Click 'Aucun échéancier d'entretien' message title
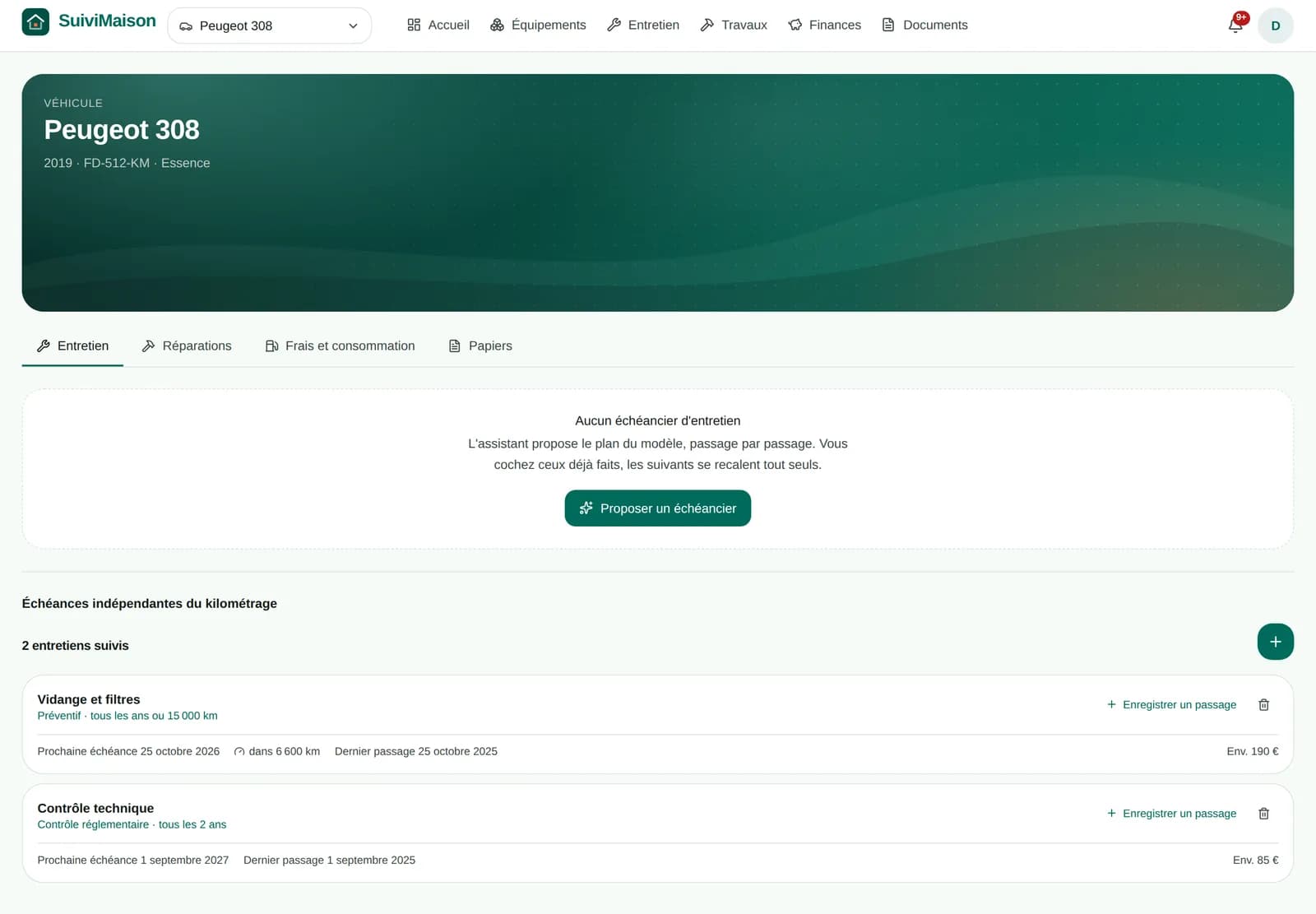The width and height of the screenshot is (1316, 914). coord(657,420)
